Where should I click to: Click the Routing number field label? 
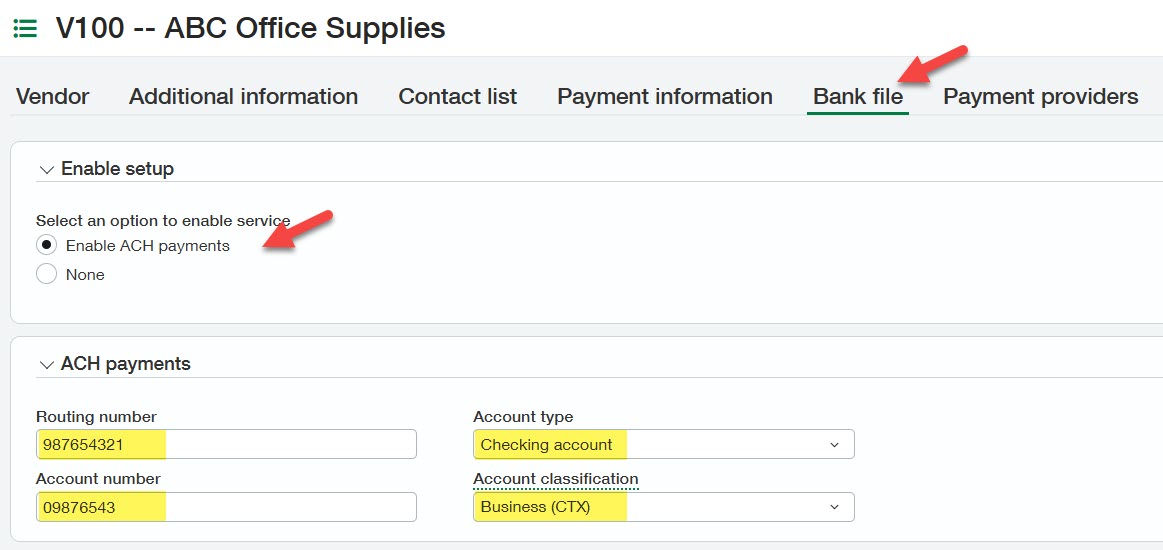[x=96, y=417]
